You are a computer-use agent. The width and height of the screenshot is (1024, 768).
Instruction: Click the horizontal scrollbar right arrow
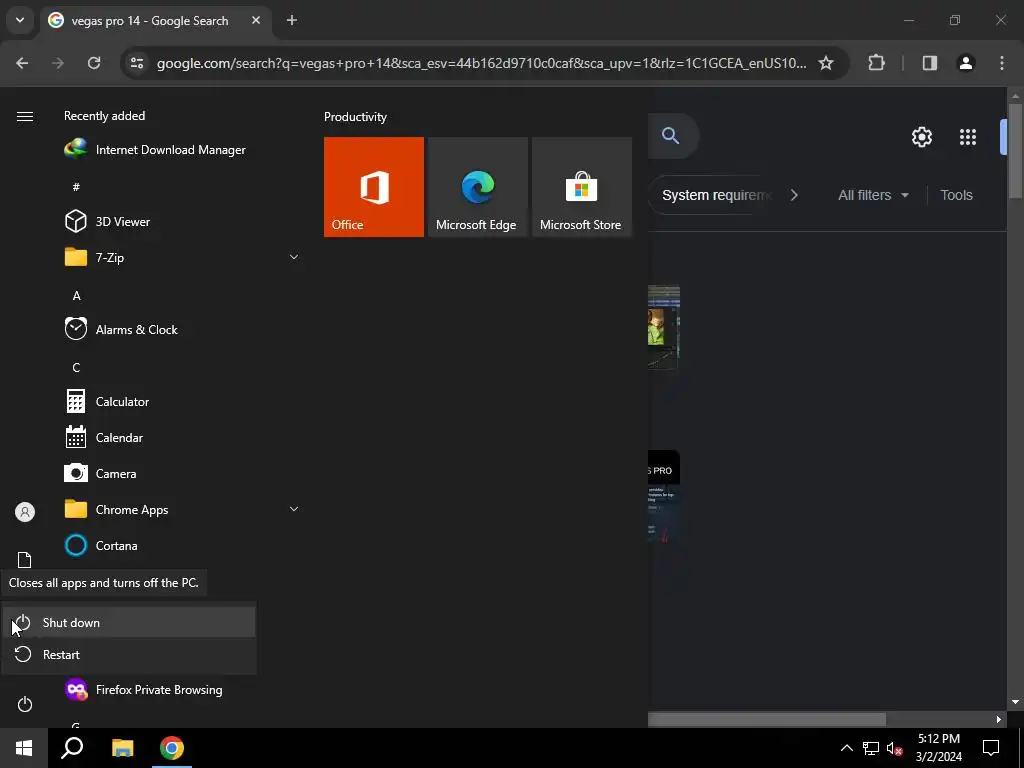(x=998, y=720)
